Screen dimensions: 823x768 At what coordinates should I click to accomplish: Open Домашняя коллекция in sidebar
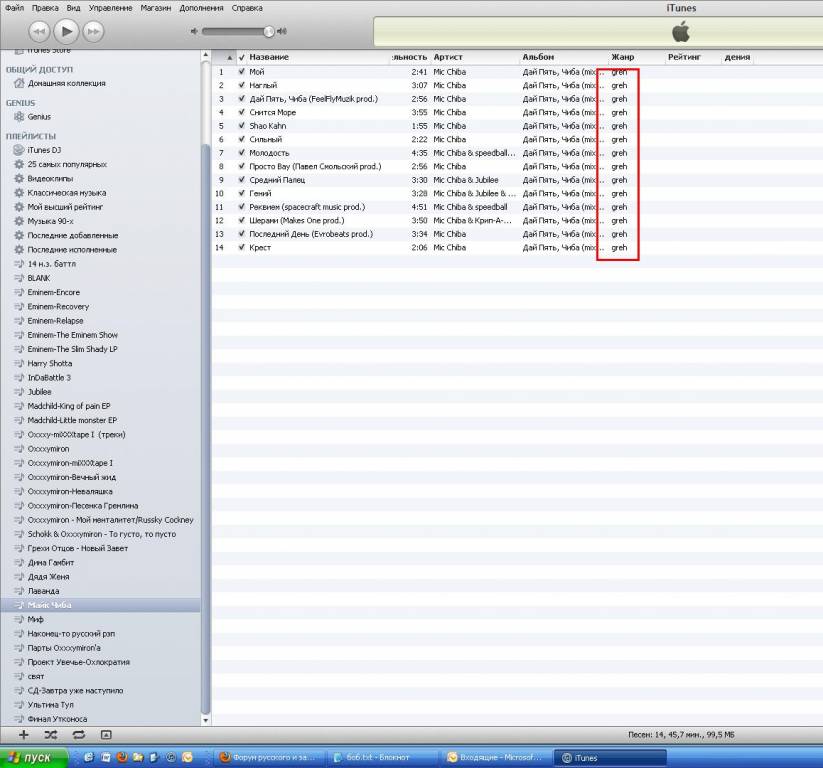(67, 83)
